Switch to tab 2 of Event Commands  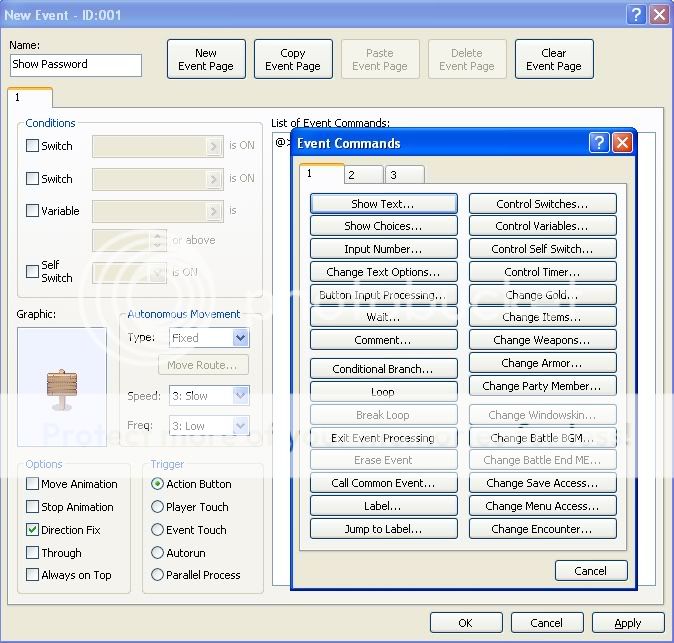tap(363, 175)
